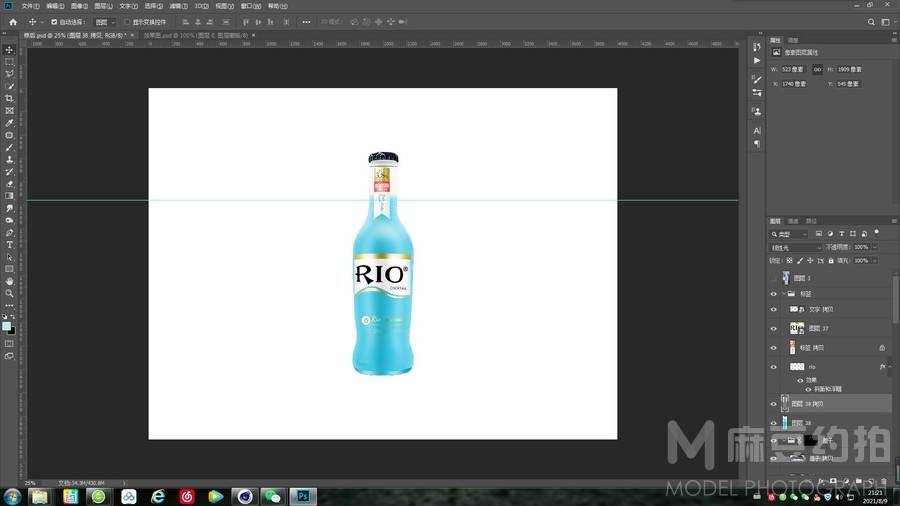The width and height of the screenshot is (900, 506).
Task: Open the 文件 menu
Action: [x=30, y=6]
